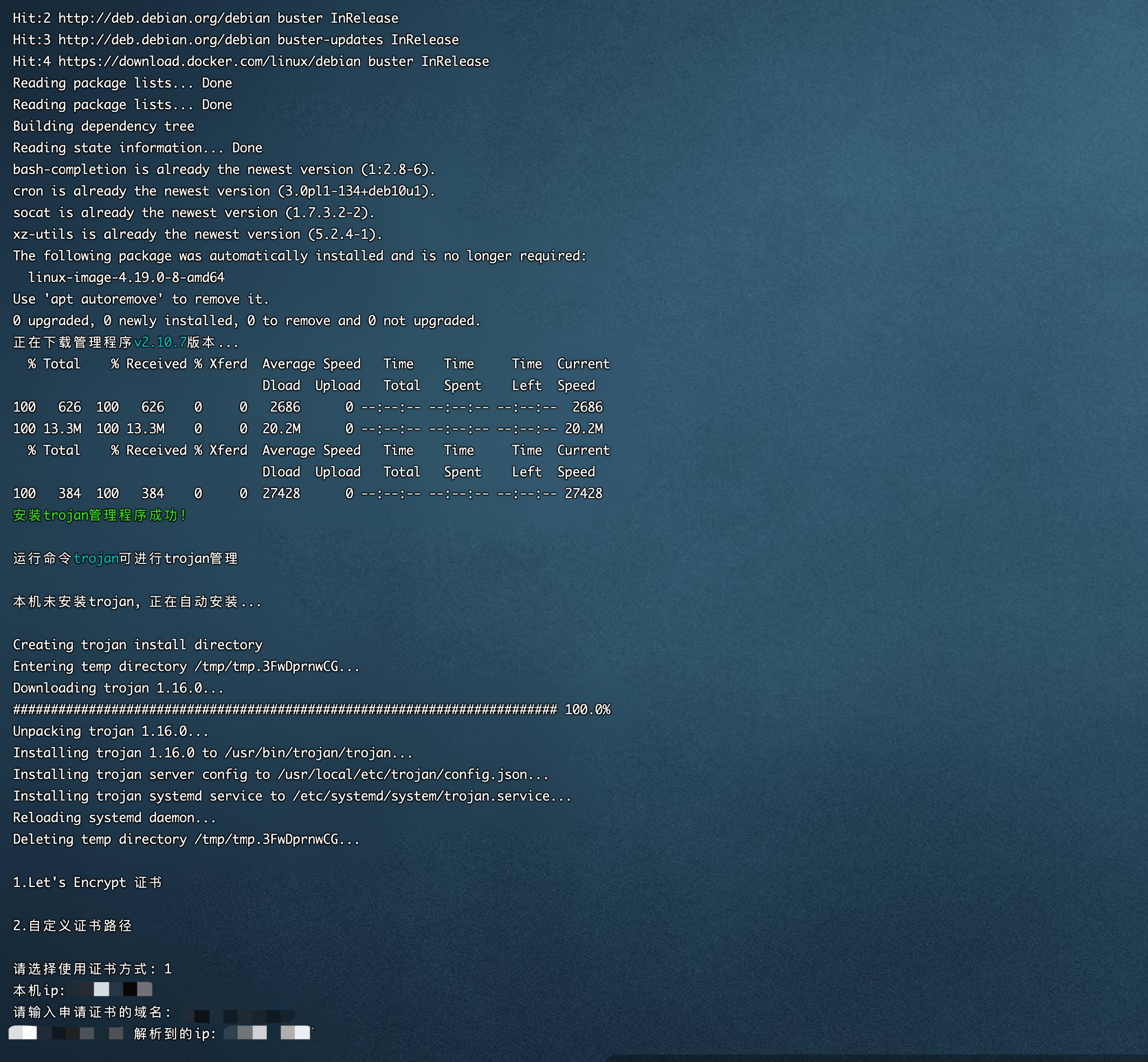Screen dimensions: 1148x1062
Task: Click the download.docker.com URL line
Action: pos(251,62)
